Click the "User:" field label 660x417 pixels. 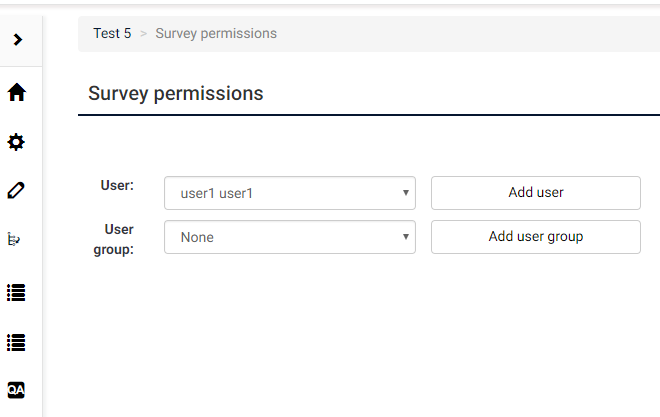117,185
